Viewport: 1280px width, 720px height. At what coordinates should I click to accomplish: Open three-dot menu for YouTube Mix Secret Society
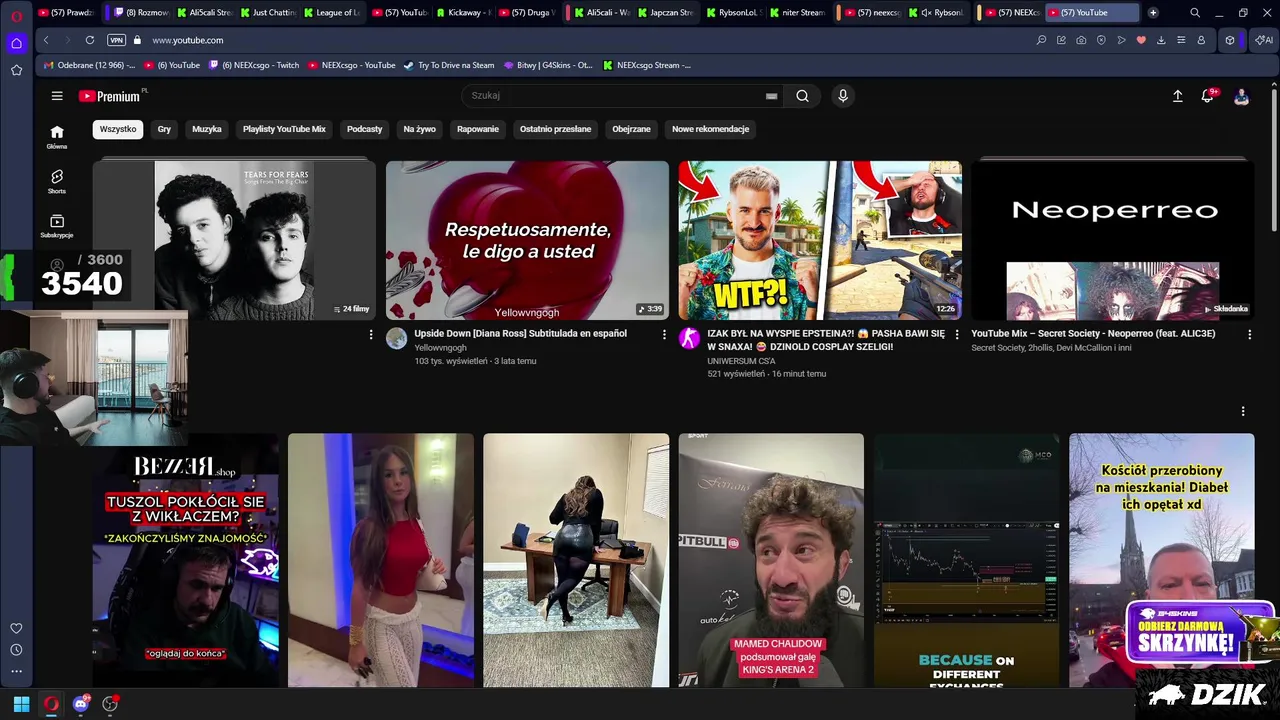1249,334
